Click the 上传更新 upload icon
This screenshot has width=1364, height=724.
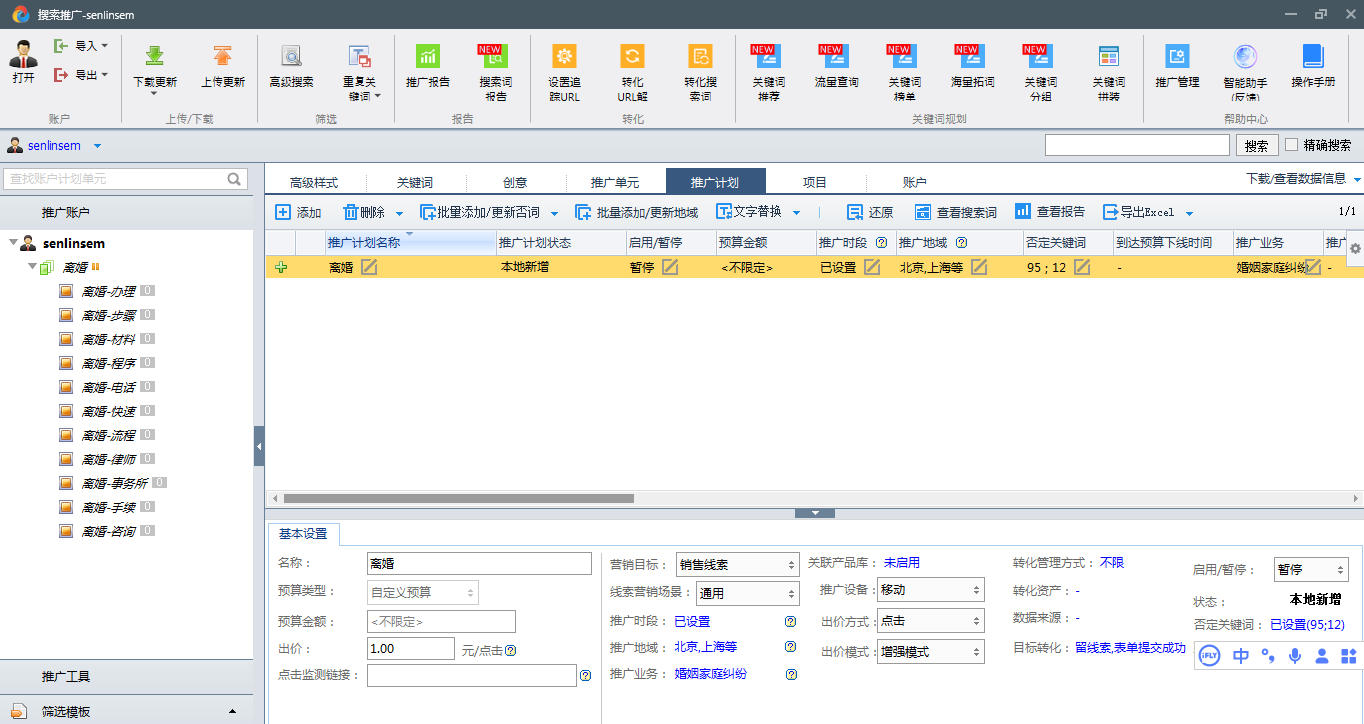coord(222,57)
